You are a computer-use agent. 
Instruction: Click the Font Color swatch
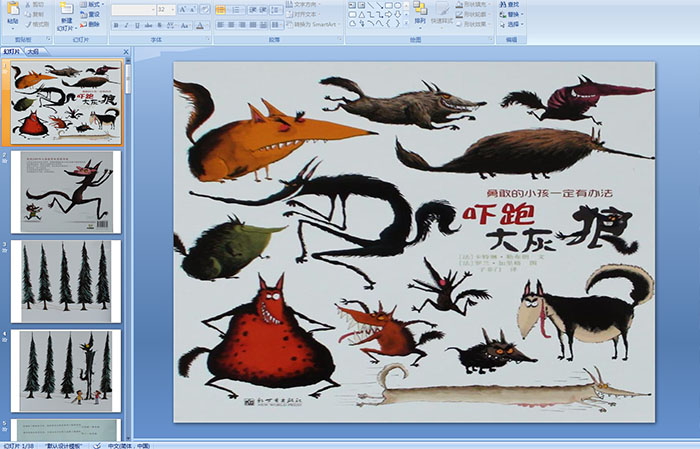coord(200,25)
